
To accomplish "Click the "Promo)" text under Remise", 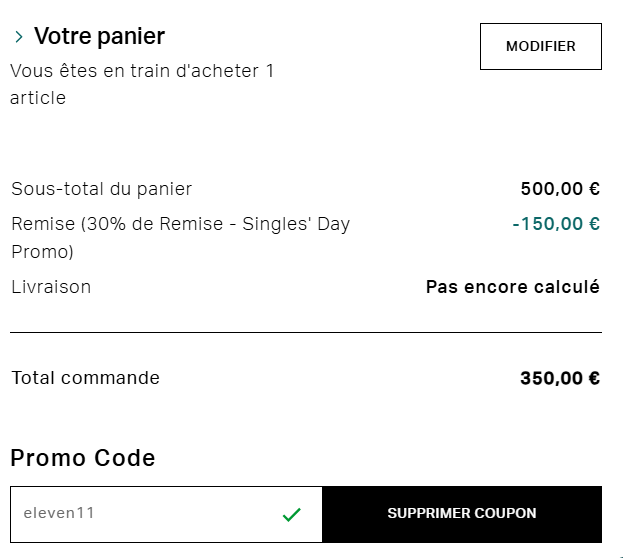I will tap(42, 251).
